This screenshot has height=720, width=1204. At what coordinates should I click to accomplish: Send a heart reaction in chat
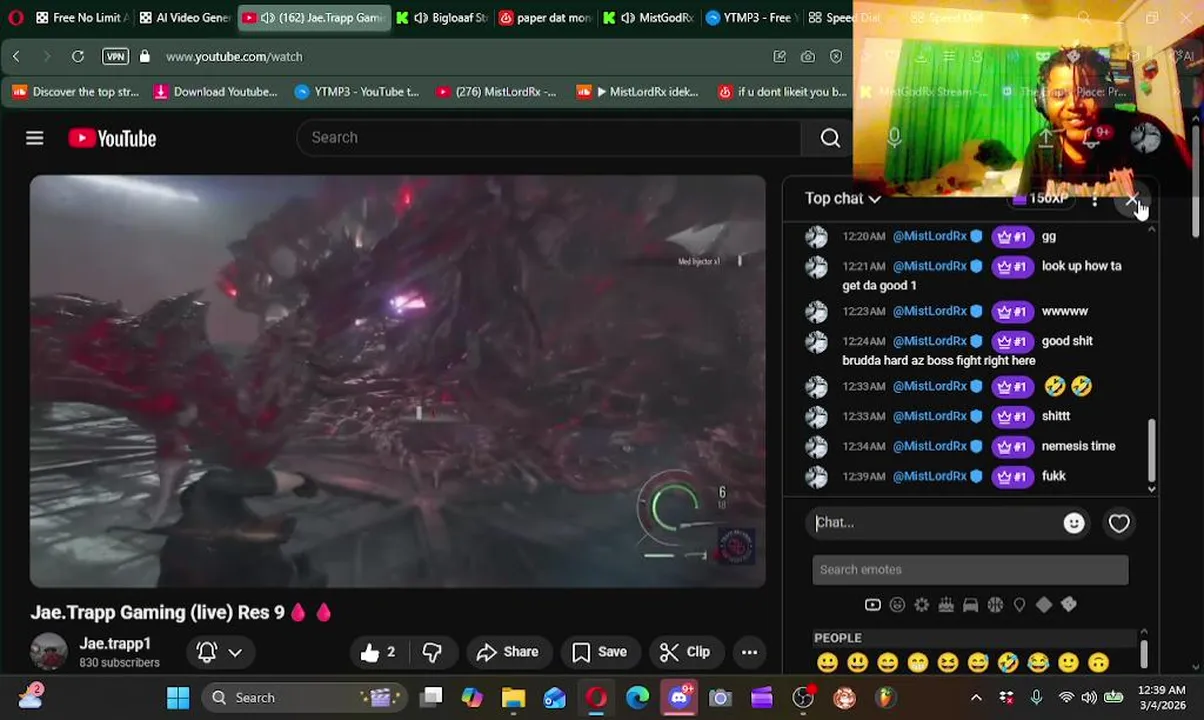pos(1119,523)
